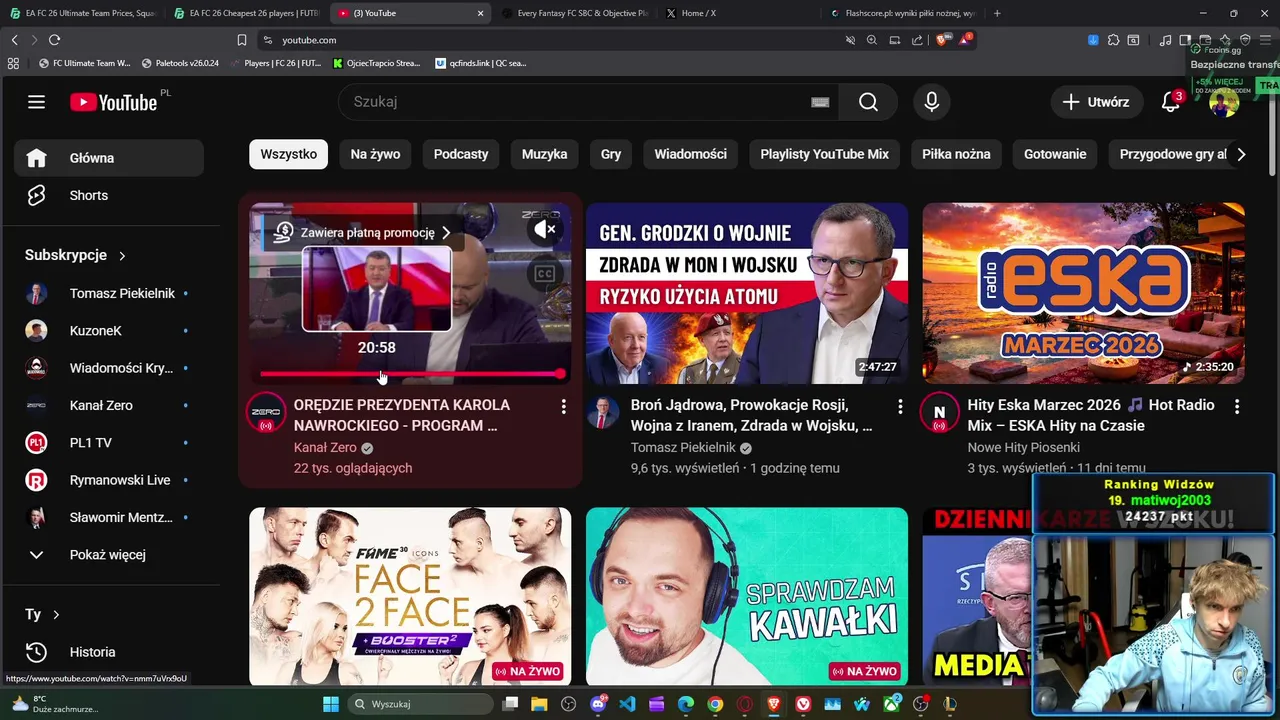Click the Utwórz create button
The width and height of the screenshot is (1280, 720).
coord(1096,102)
